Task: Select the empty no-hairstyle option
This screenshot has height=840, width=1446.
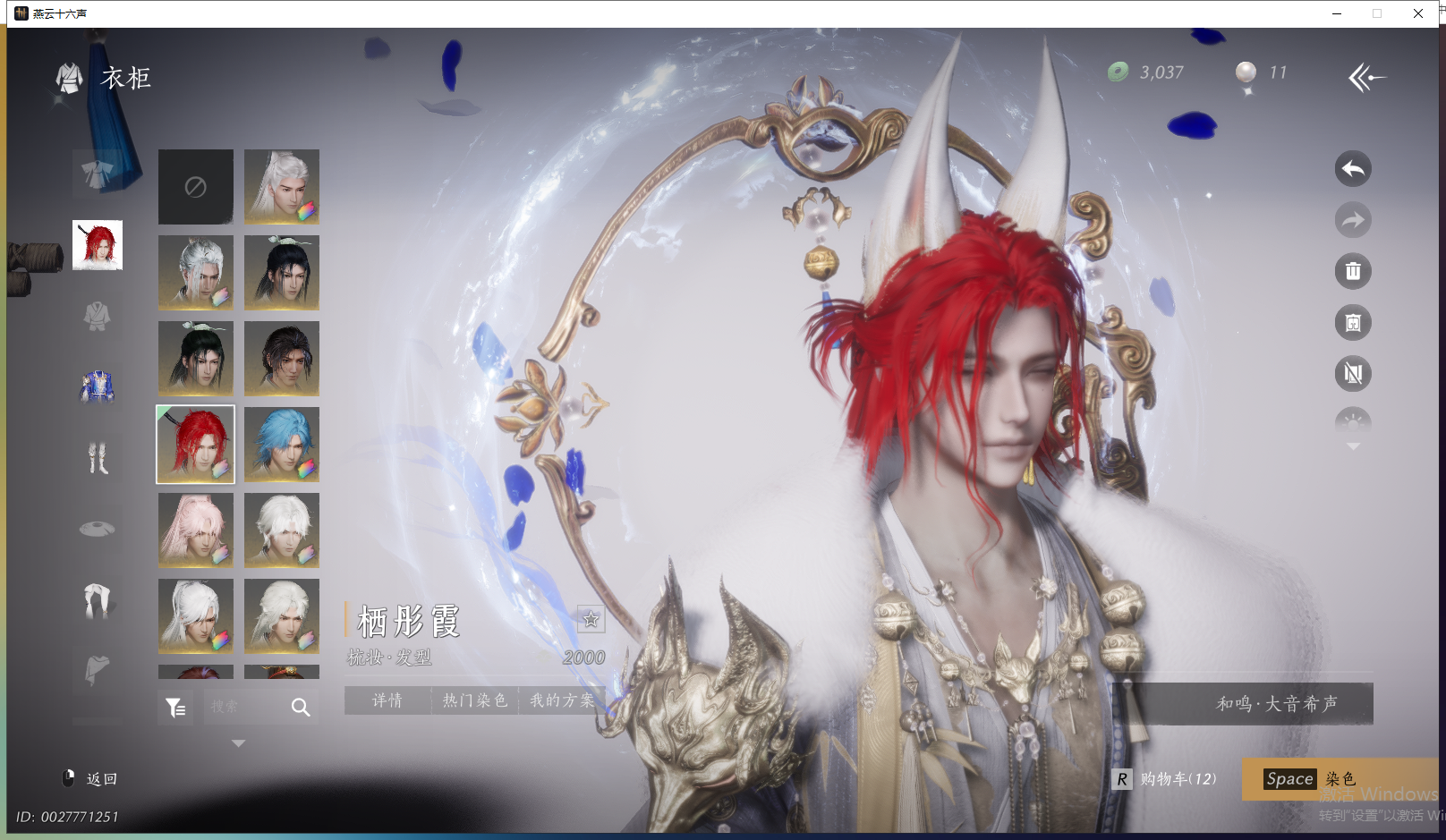Action: (196, 187)
